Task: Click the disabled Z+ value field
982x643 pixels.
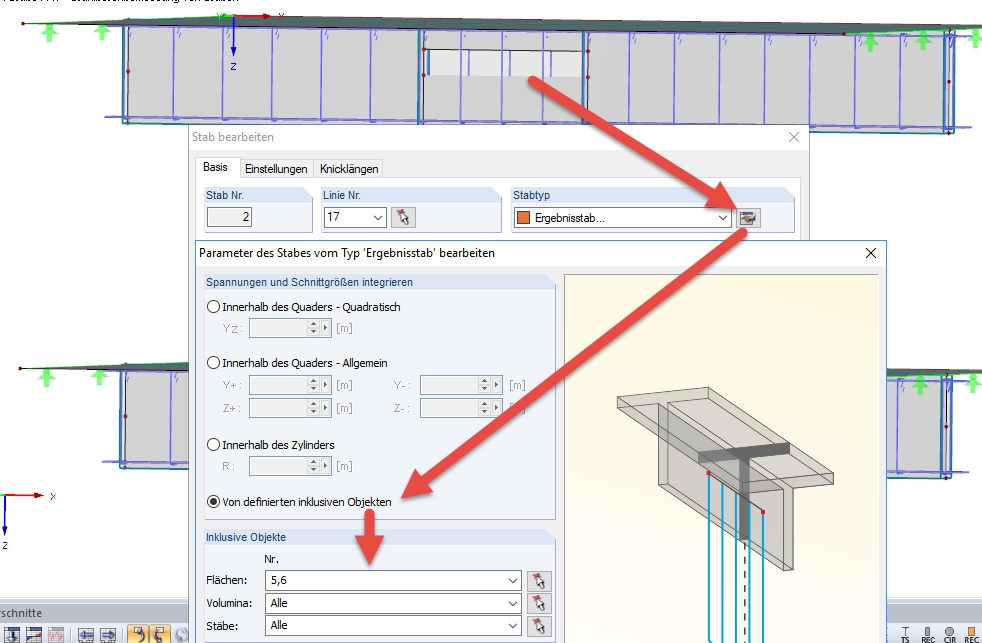Action: pos(278,408)
